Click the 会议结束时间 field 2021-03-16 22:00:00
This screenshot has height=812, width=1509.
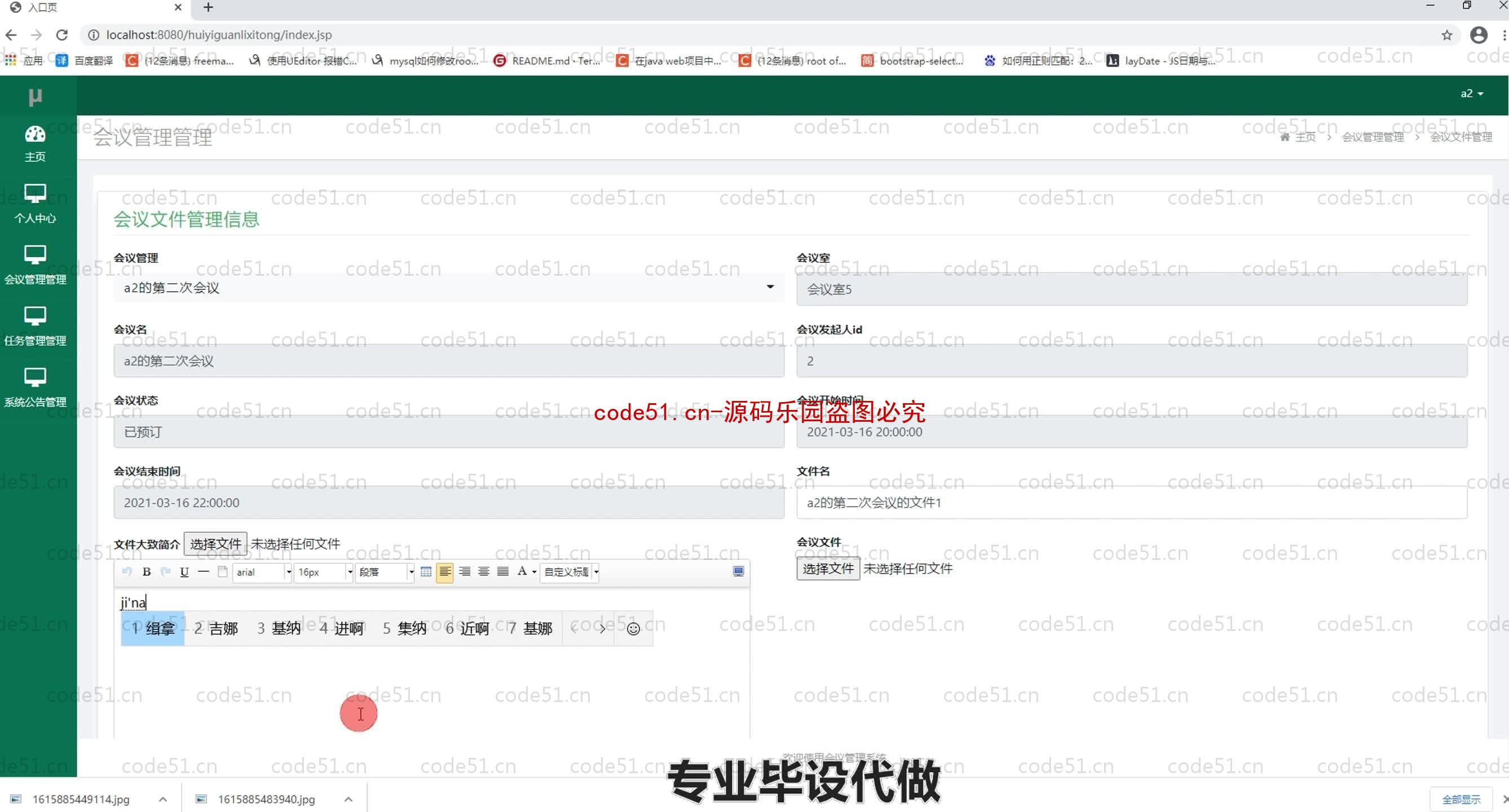click(x=449, y=502)
